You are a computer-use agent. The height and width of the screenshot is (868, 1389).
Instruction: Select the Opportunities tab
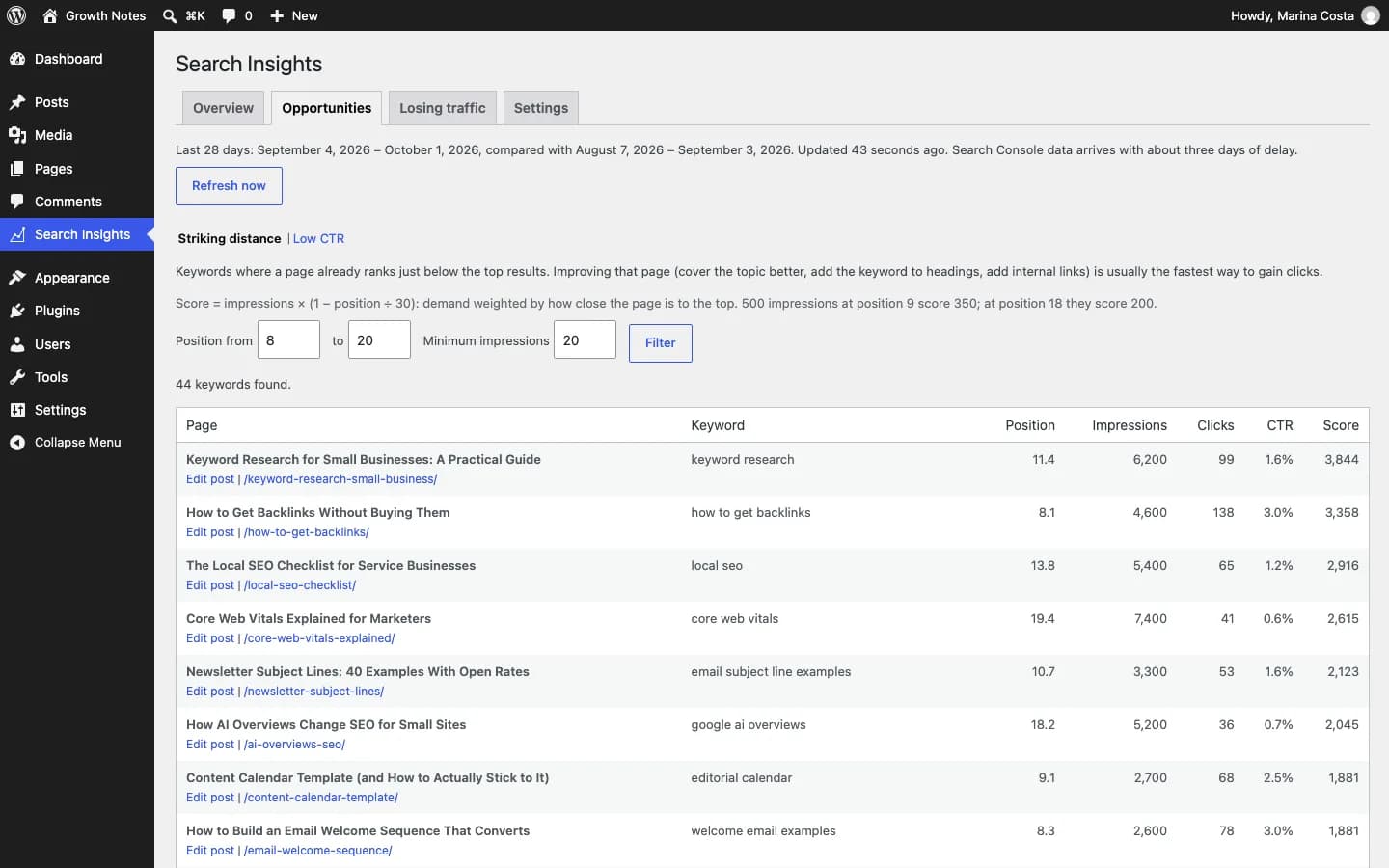[327, 108]
